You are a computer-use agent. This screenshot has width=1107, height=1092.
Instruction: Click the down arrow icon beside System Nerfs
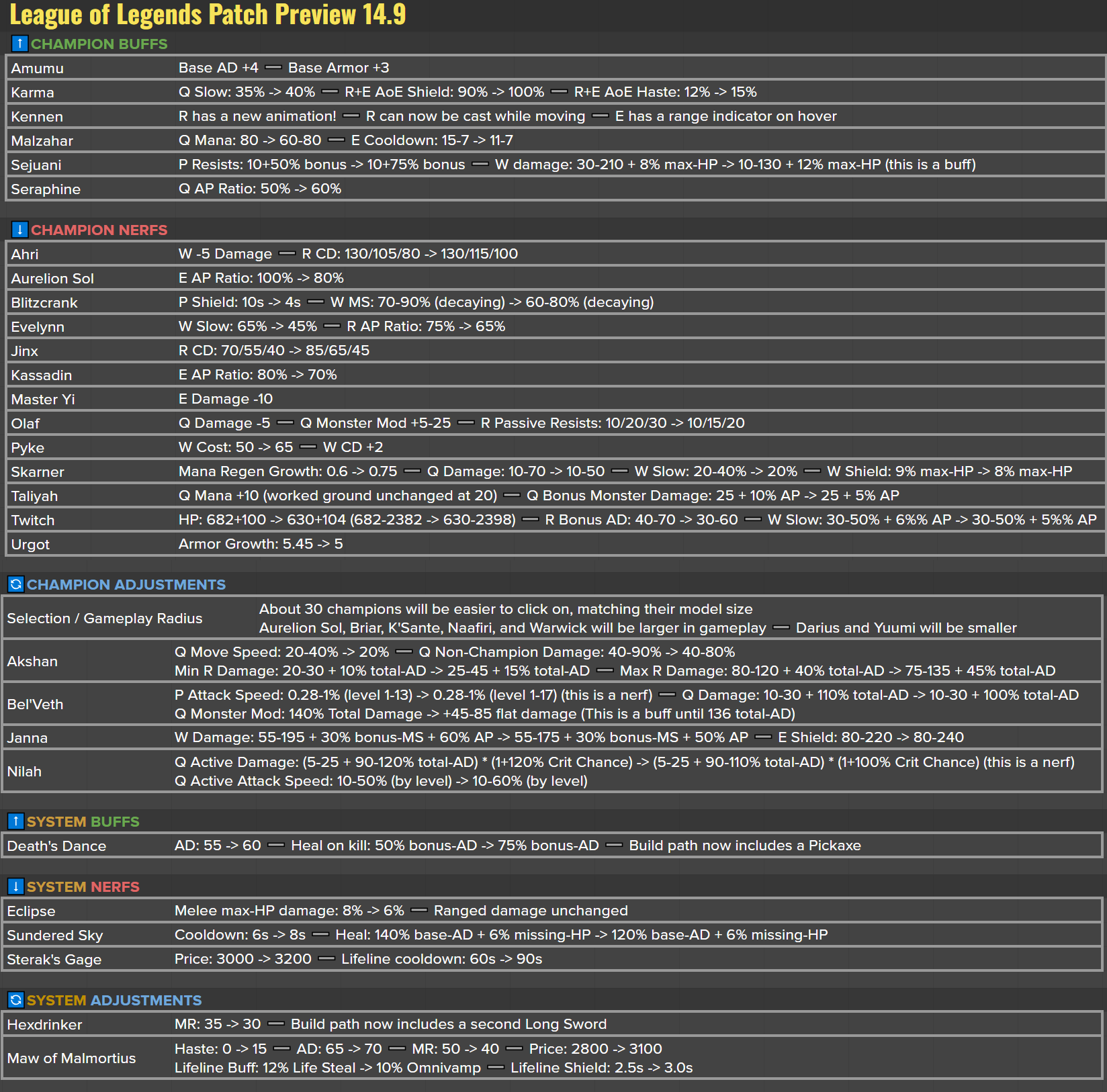15,886
